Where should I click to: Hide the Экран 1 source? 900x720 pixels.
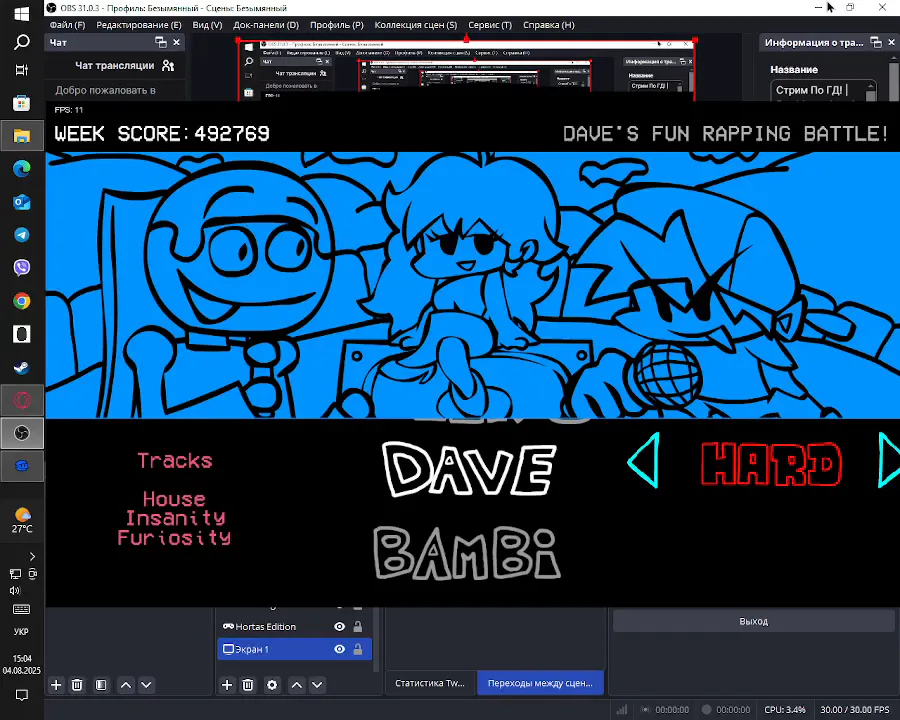pyautogui.click(x=339, y=649)
